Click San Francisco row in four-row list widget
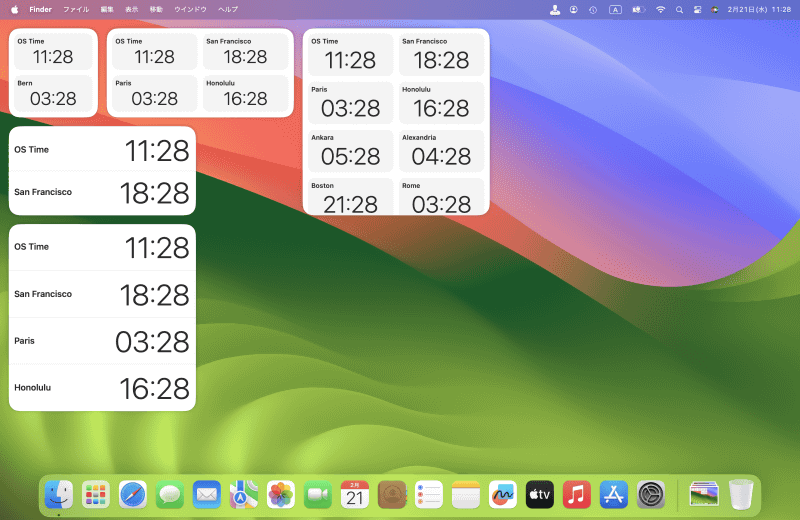The height and width of the screenshot is (520, 800). [102, 294]
